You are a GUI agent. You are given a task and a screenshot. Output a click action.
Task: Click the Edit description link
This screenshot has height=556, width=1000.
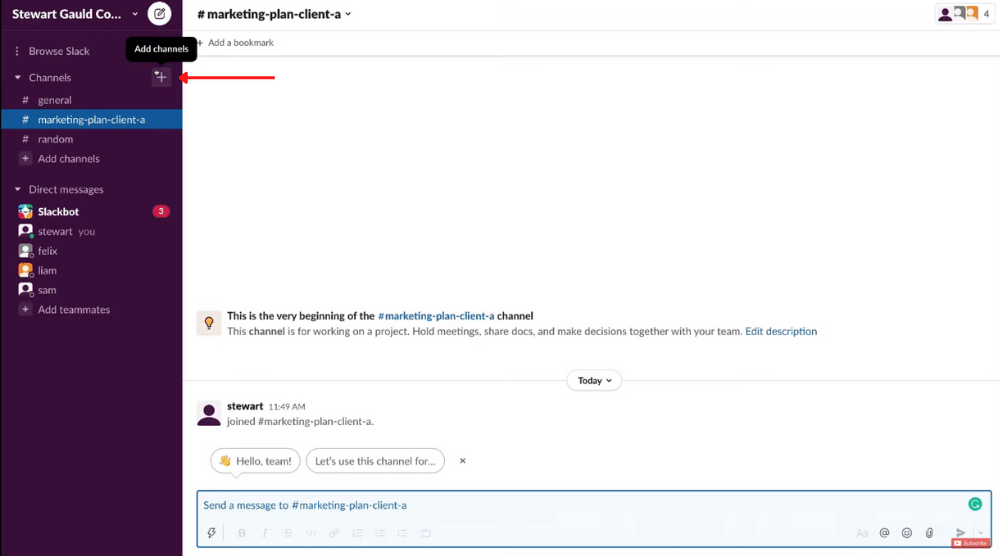coord(781,331)
